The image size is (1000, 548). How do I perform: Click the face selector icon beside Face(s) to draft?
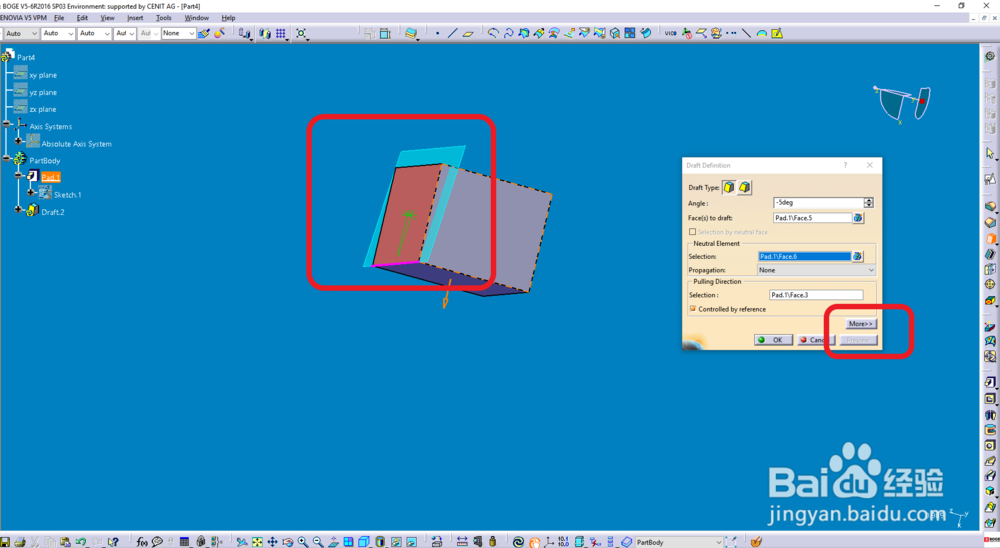[x=858, y=218]
